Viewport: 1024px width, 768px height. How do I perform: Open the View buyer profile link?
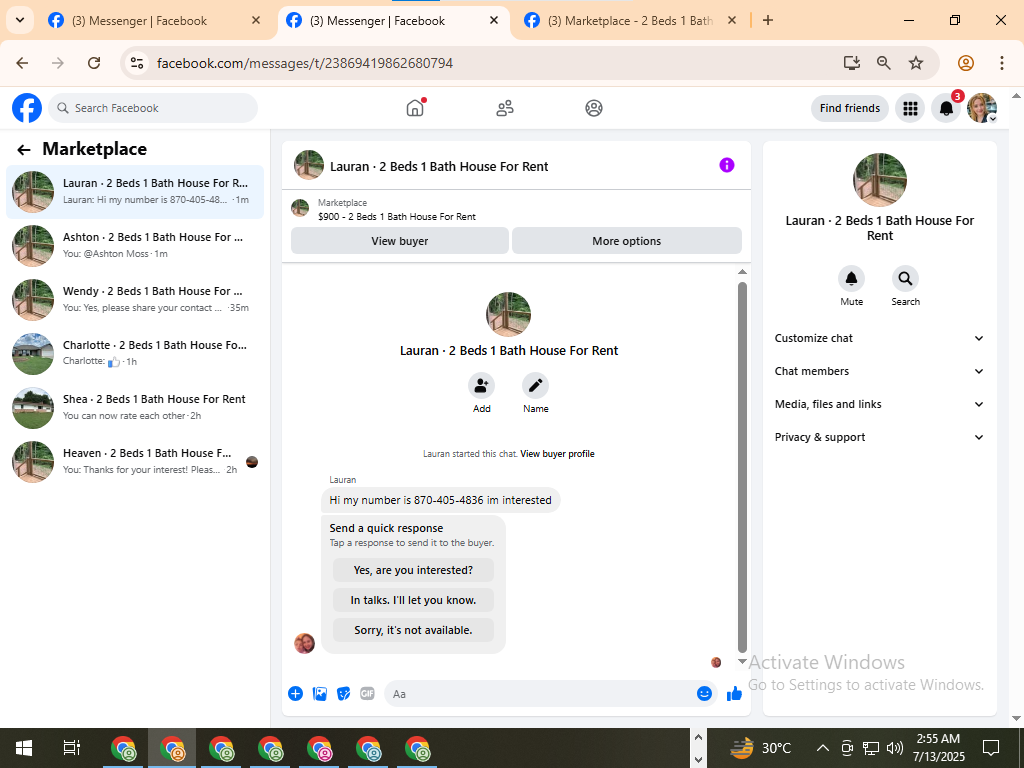(x=557, y=454)
